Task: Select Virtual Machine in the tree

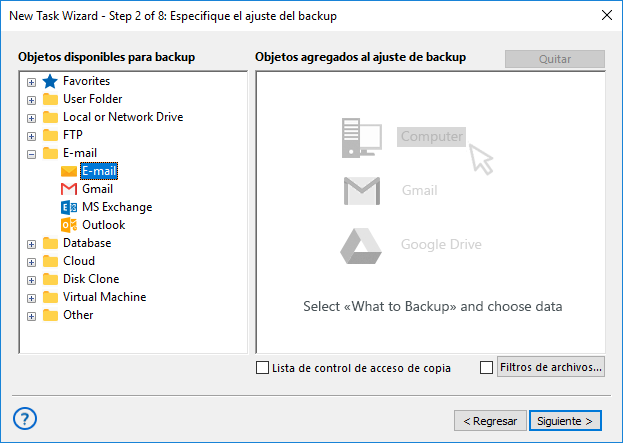Action: pyautogui.click(x=104, y=297)
